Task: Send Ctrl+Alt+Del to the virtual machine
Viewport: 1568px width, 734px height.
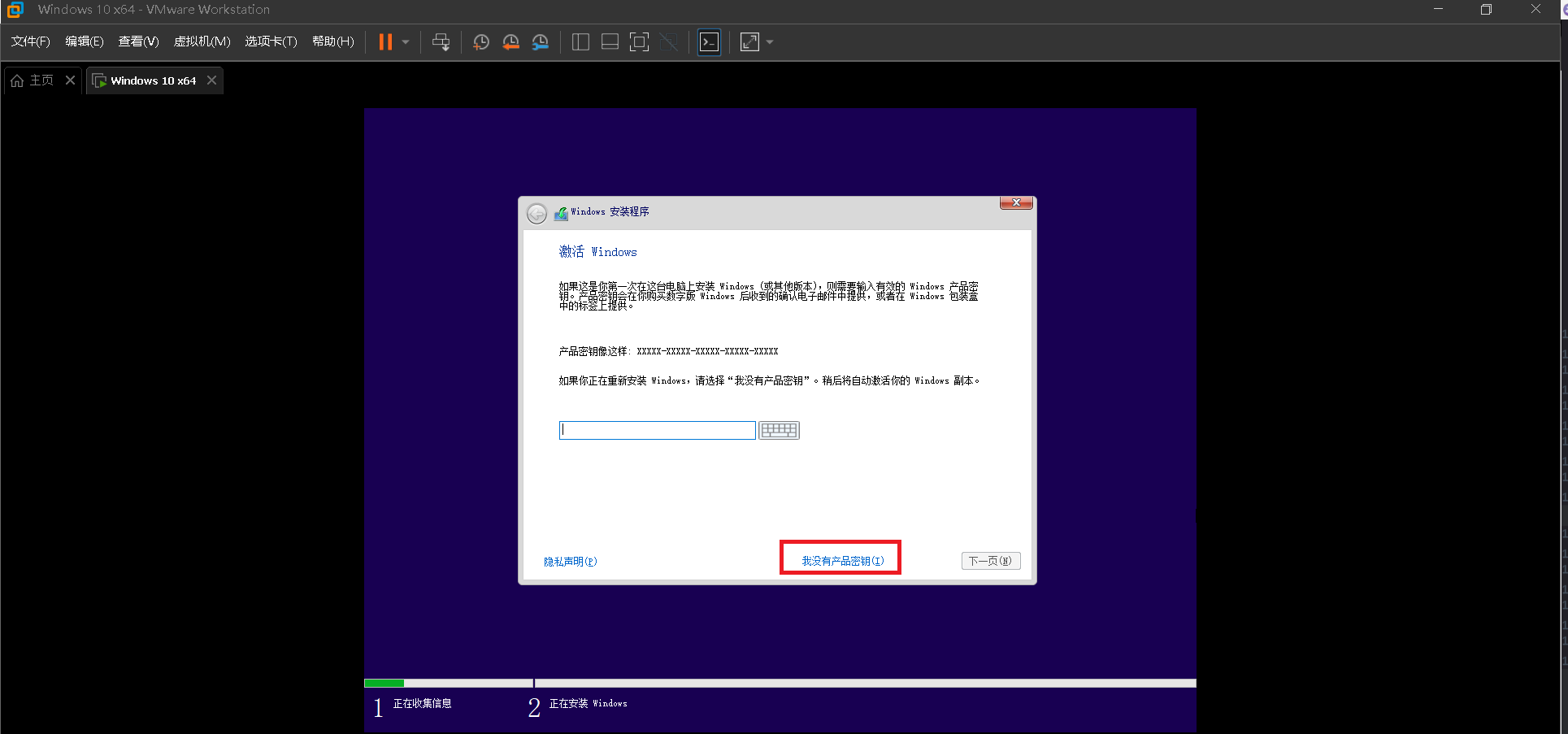Action: click(x=441, y=41)
